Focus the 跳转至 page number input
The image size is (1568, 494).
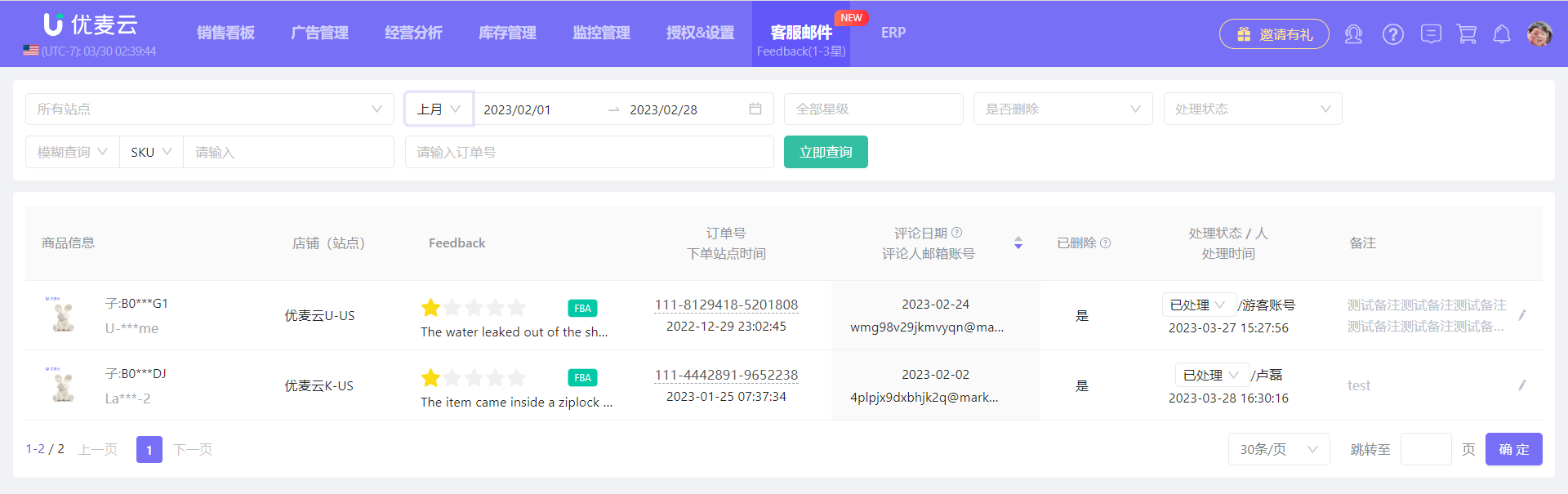[x=1426, y=449]
